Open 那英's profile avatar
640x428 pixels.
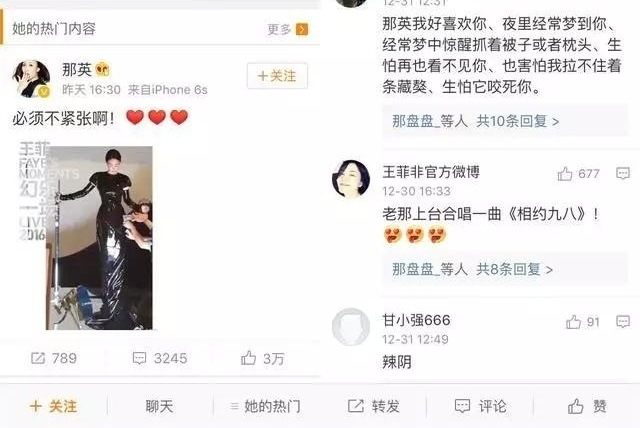pyautogui.click(x=31, y=79)
